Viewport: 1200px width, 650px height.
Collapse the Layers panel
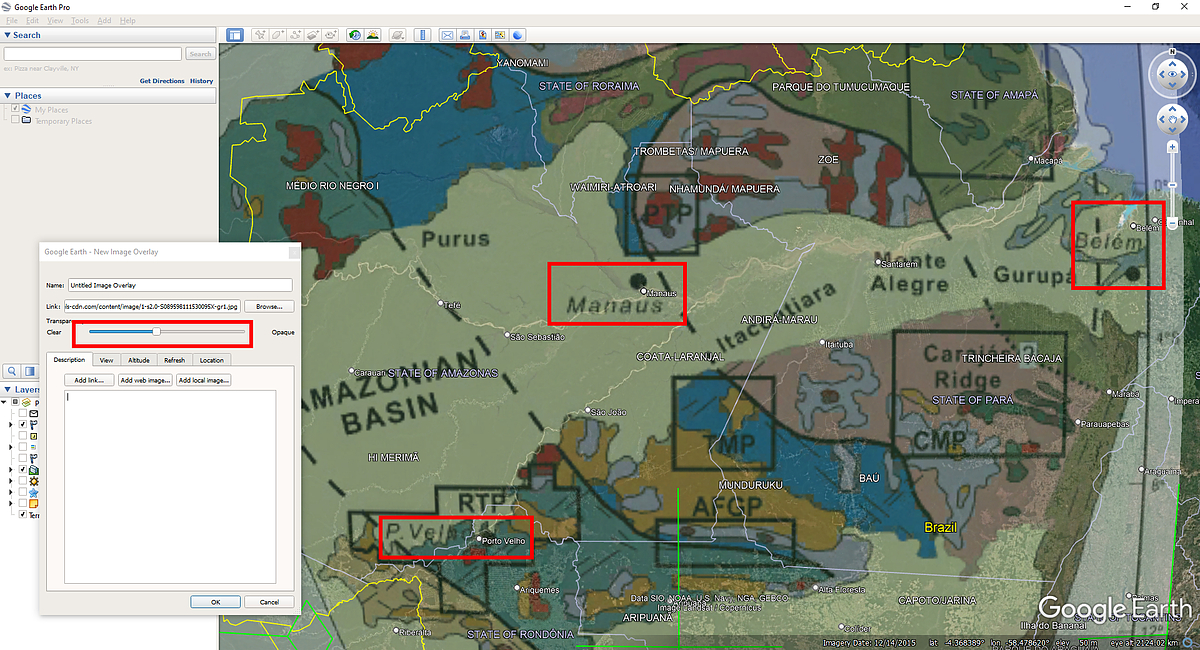coord(8,390)
